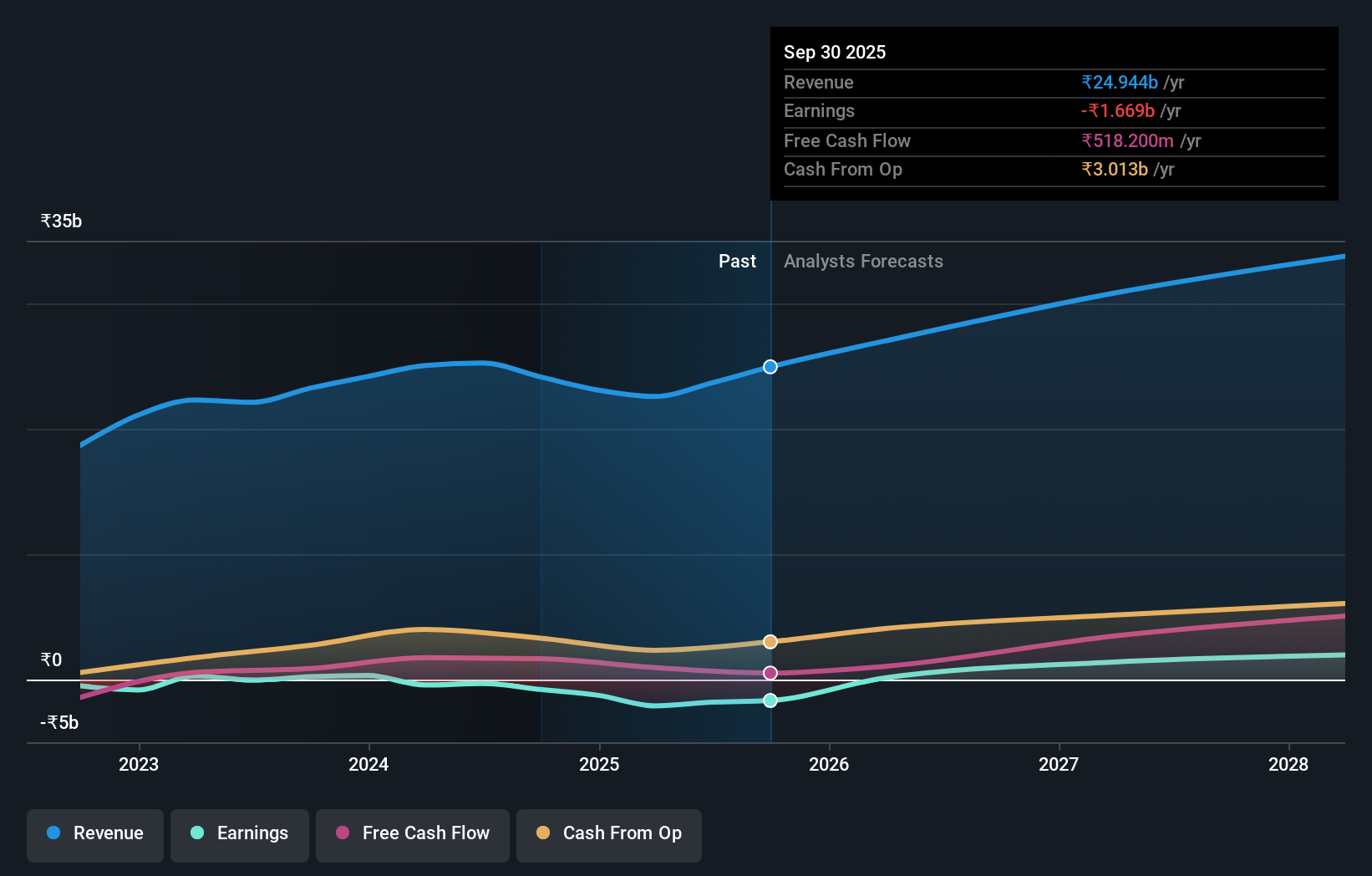Click the orange Cash From Op marker
This screenshot has height=876, width=1372.
tap(770, 641)
